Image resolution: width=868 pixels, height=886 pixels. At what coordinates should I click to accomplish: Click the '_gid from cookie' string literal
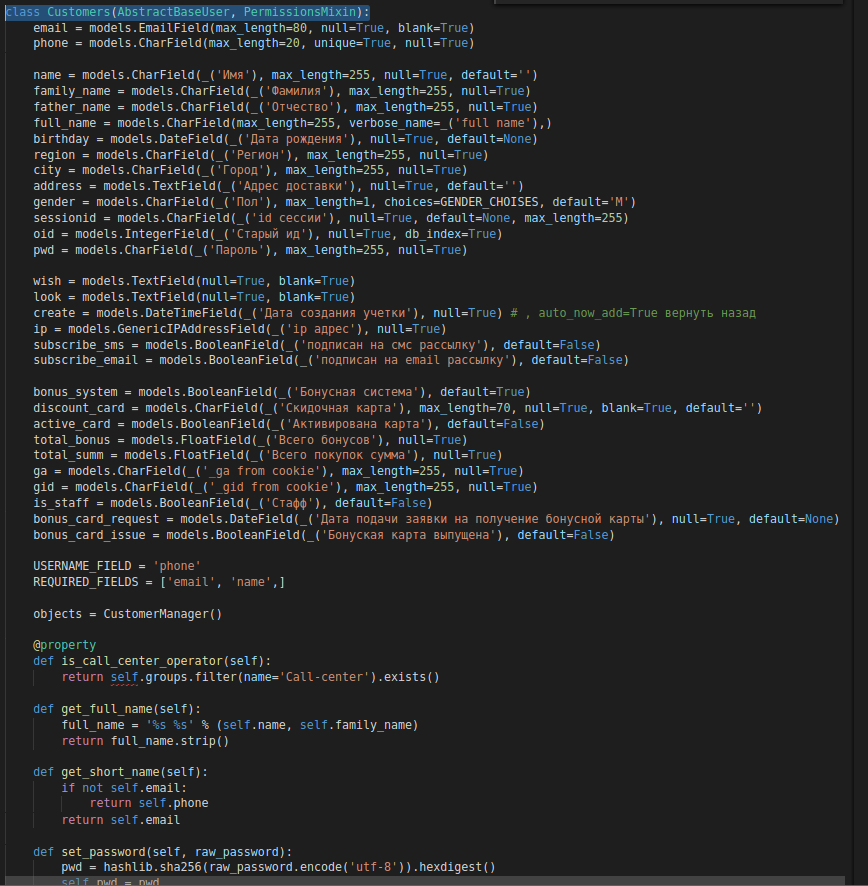[272, 487]
